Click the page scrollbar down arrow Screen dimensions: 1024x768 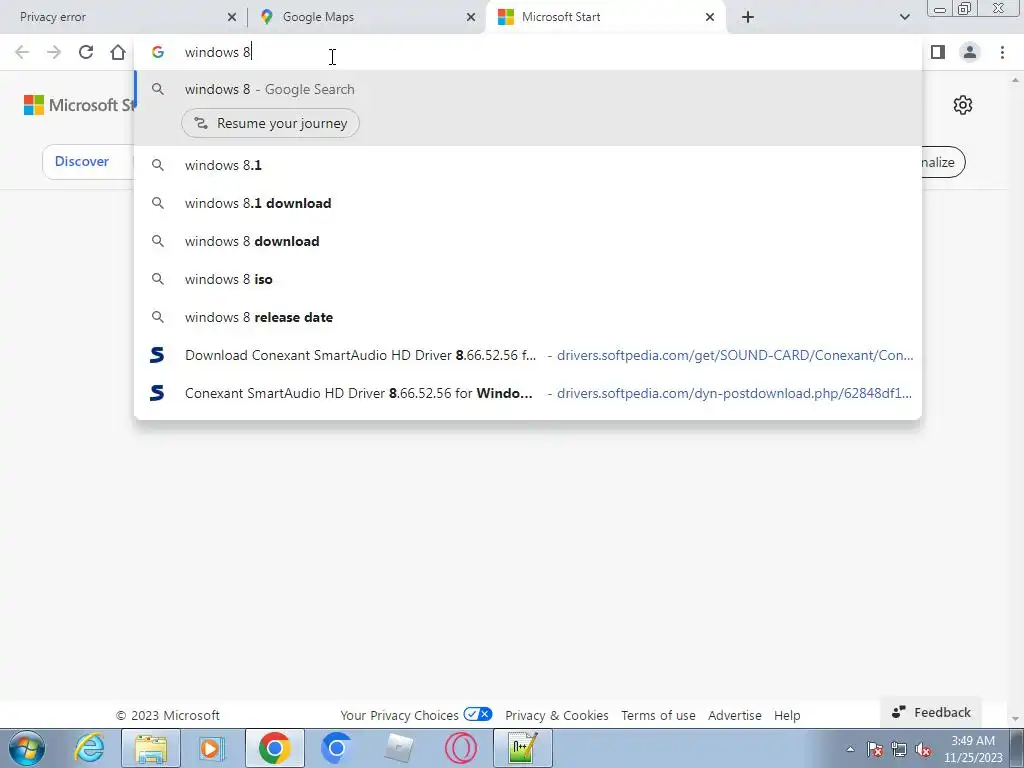pyautogui.click(x=1015, y=719)
